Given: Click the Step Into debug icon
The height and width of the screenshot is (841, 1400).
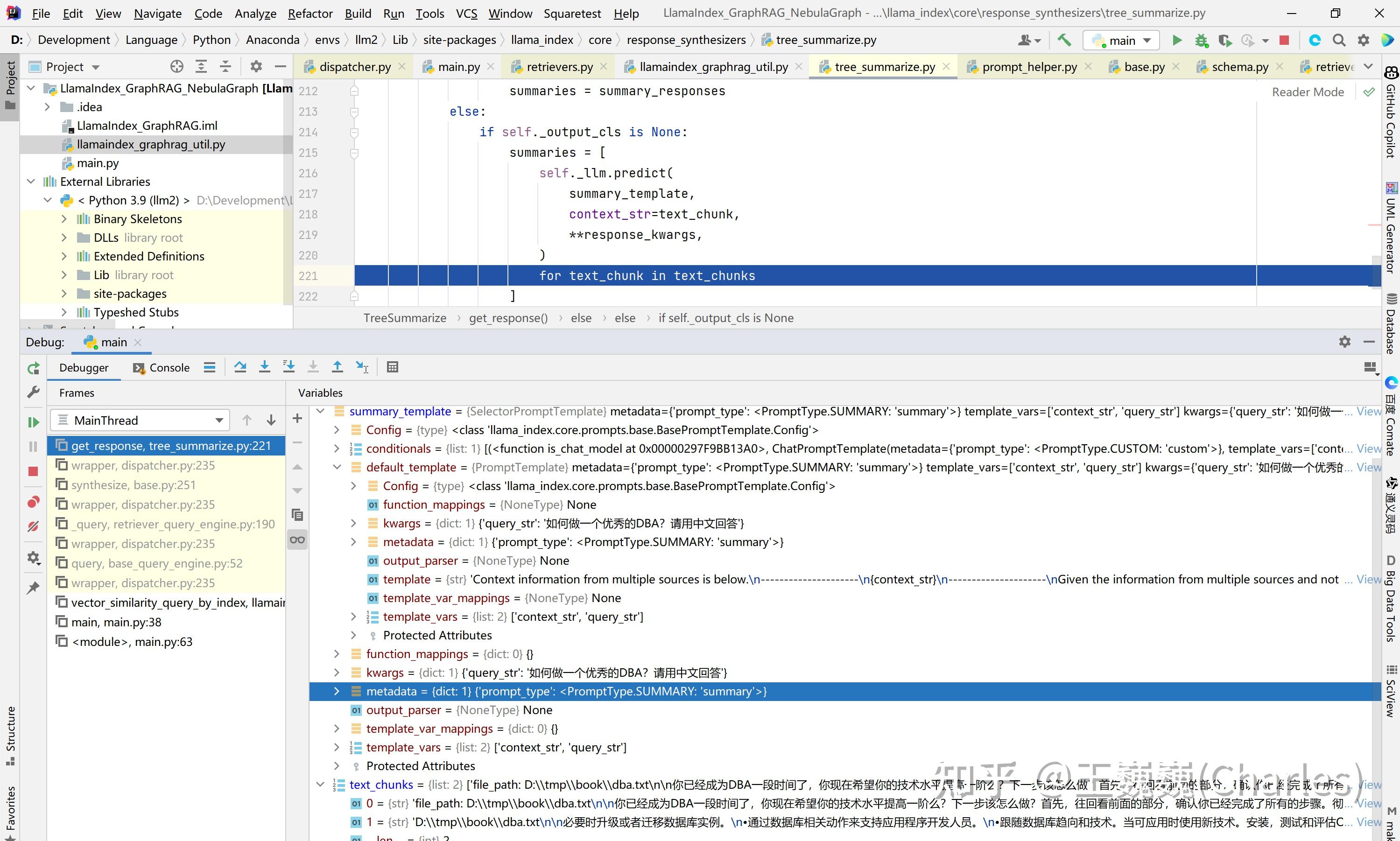Looking at the screenshot, I should click(x=264, y=367).
